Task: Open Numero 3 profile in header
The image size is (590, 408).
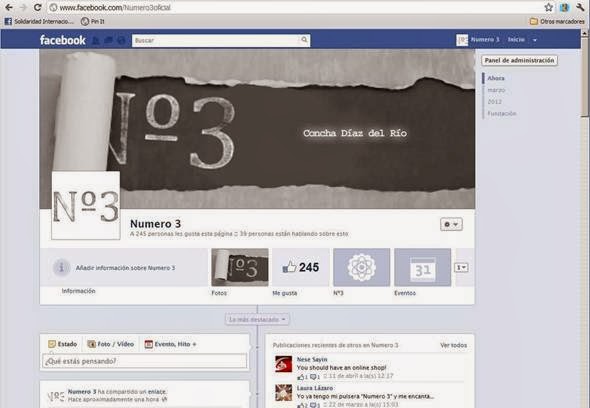Action: click(x=478, y=40)
